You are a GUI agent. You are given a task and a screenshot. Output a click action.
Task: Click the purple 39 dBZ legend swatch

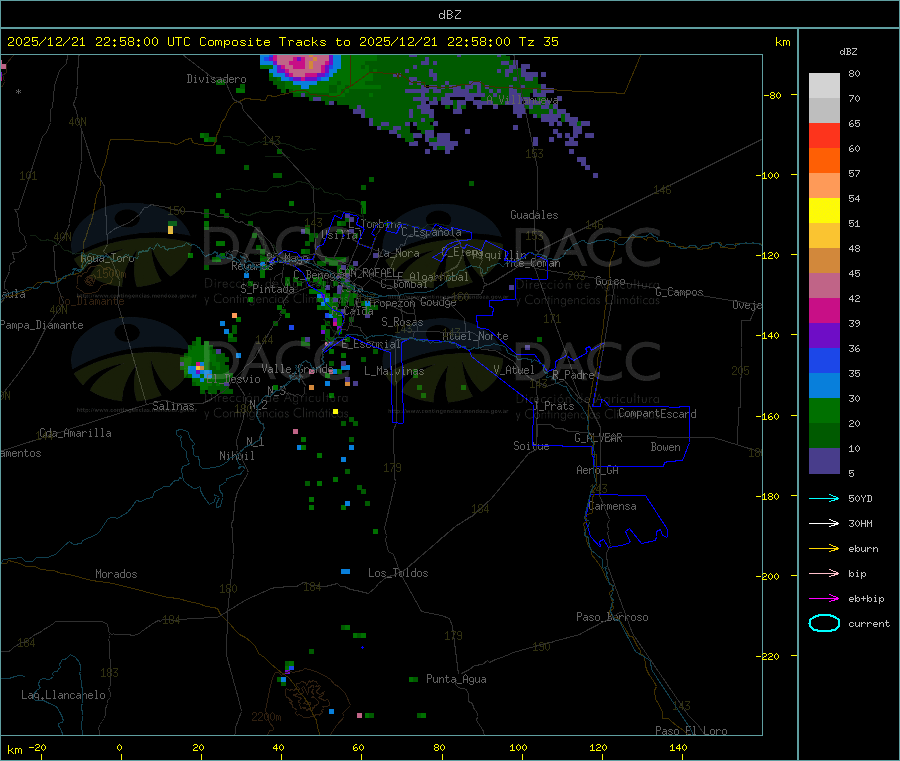click(824, 335)
